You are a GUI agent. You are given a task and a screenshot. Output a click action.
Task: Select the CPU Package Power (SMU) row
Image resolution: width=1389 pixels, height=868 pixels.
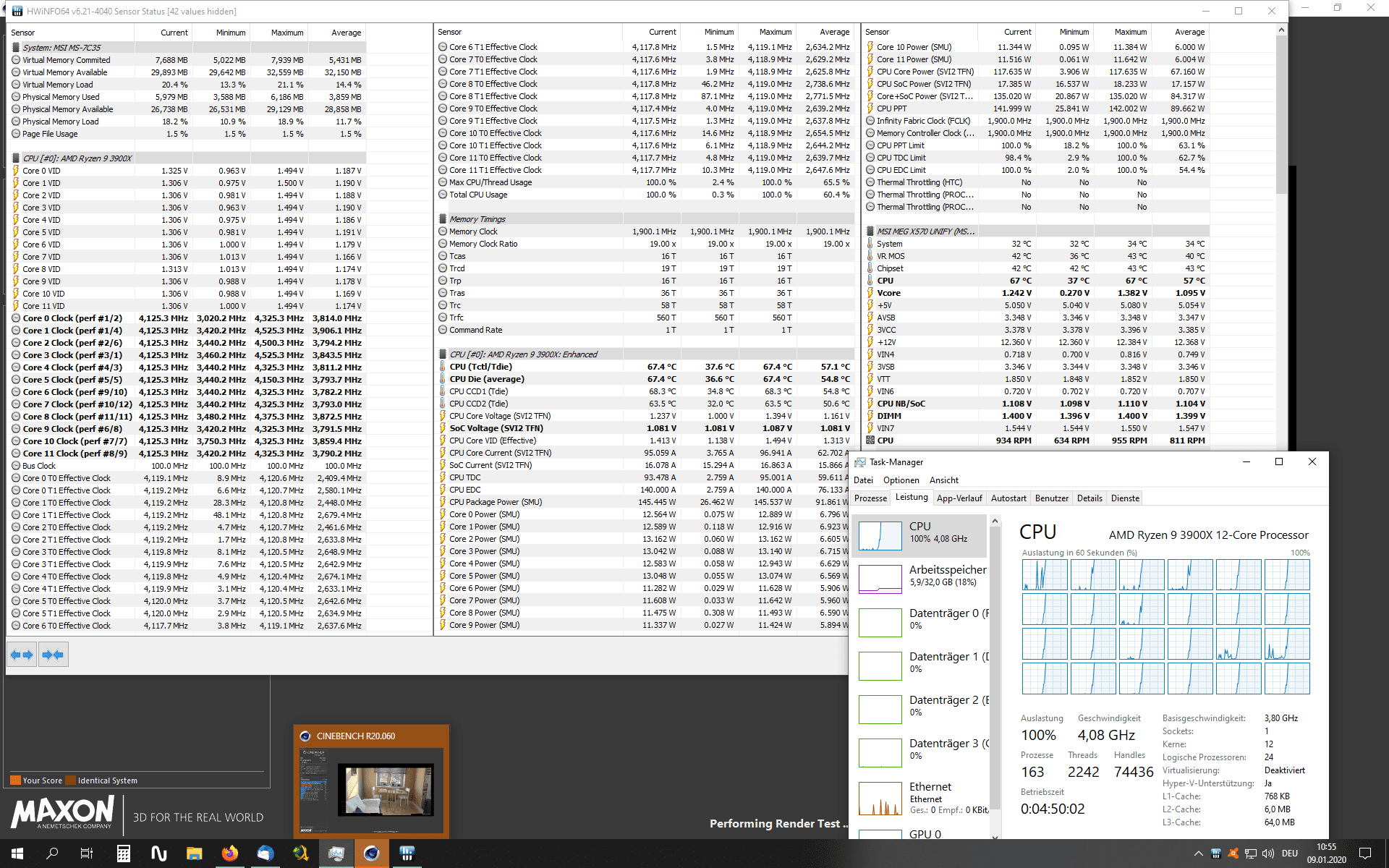[x=640, y=502]
